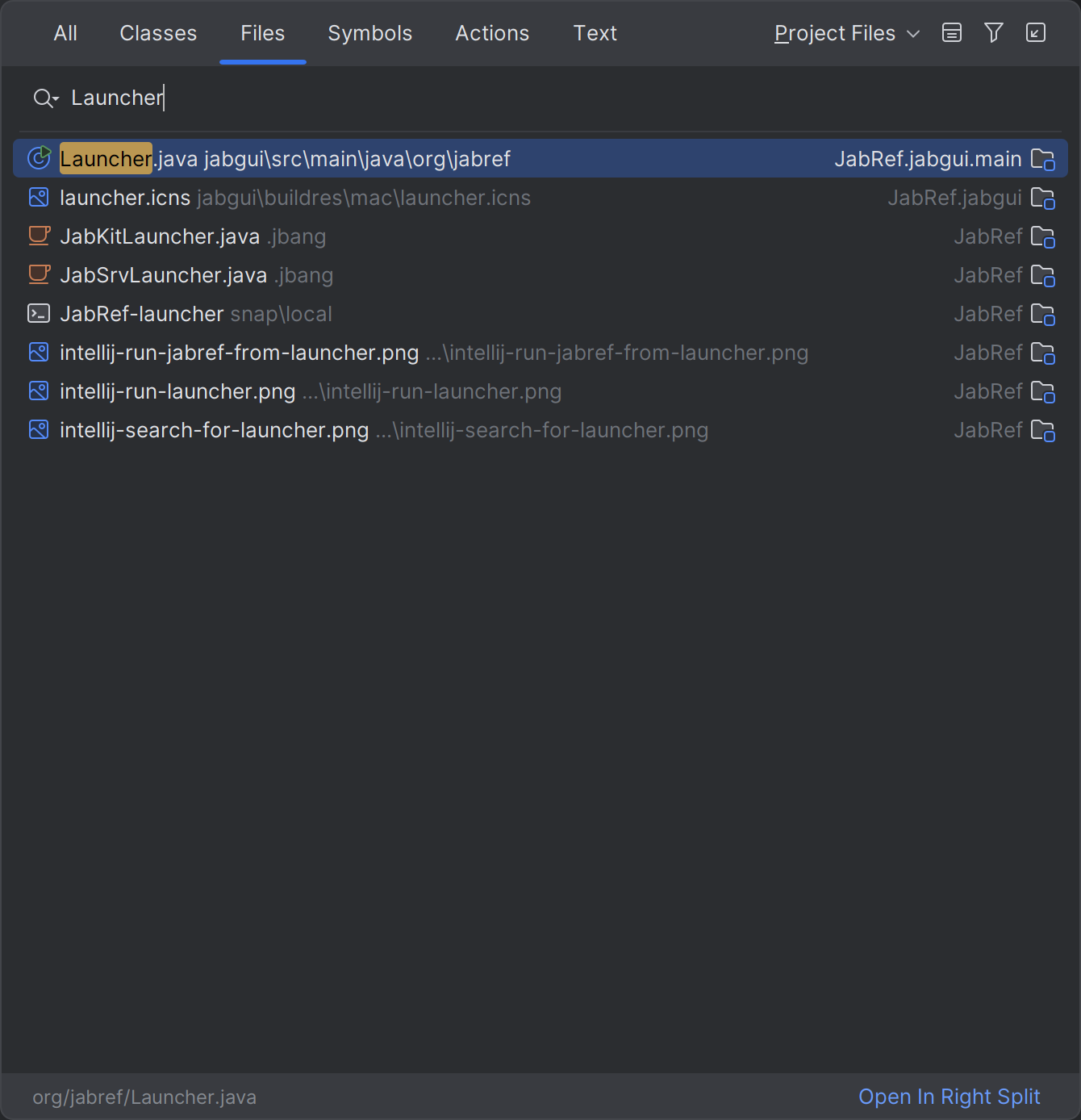Click the JabRef-launcher terminal script icon

click(x=39, y=313)
